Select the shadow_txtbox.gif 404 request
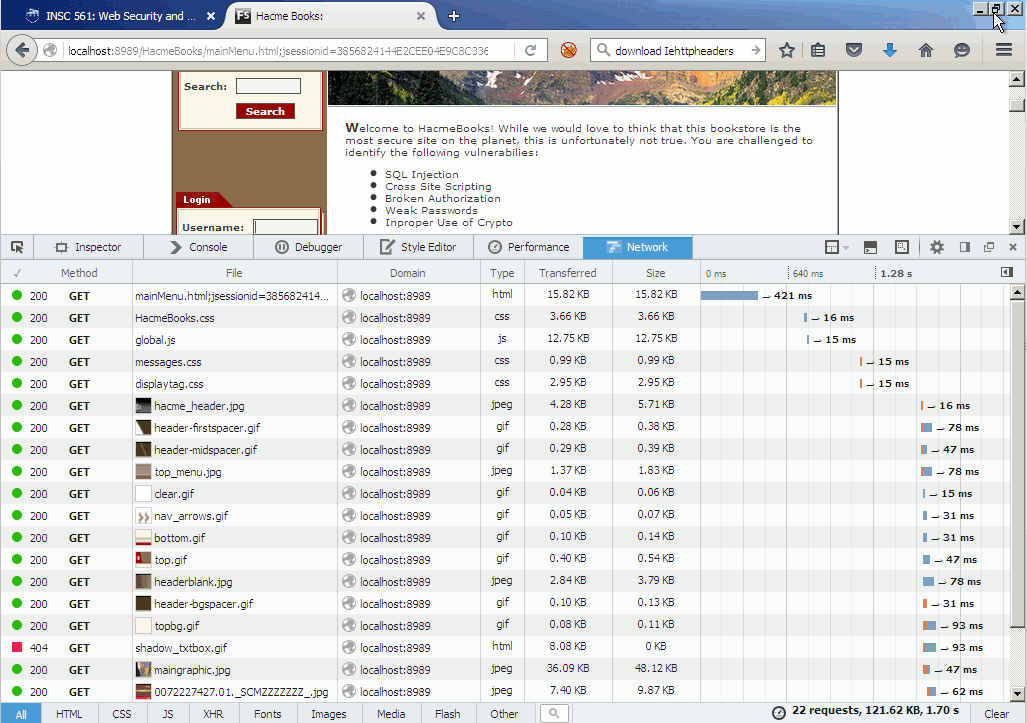The width and height of the screenshot is (1027, 723). [181, 648]
